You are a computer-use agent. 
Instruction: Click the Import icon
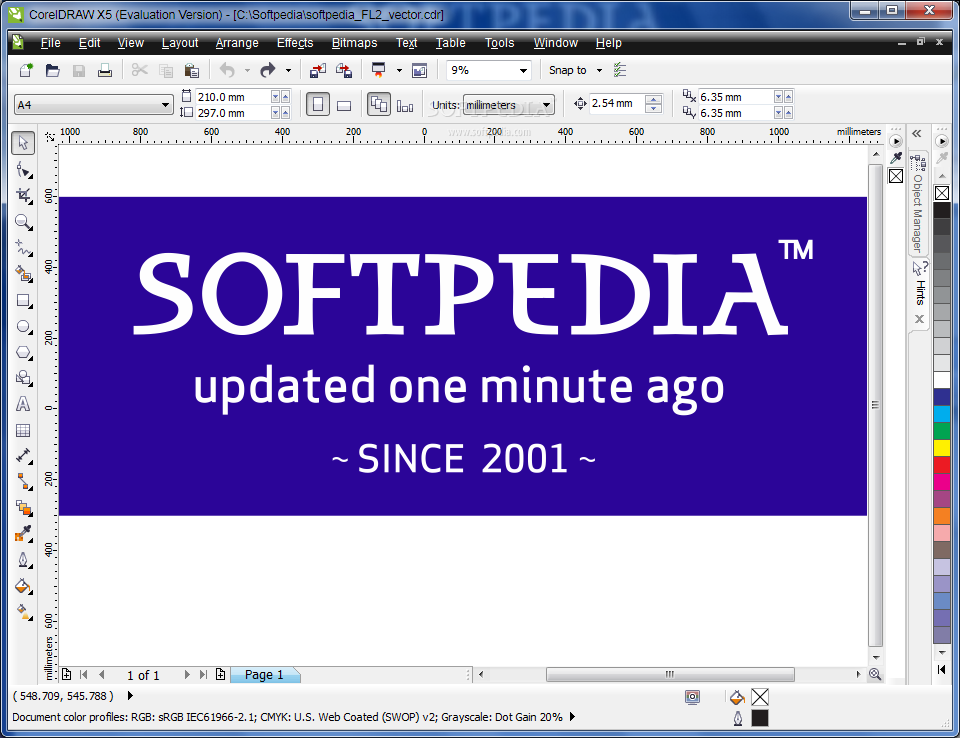point(318,70)
